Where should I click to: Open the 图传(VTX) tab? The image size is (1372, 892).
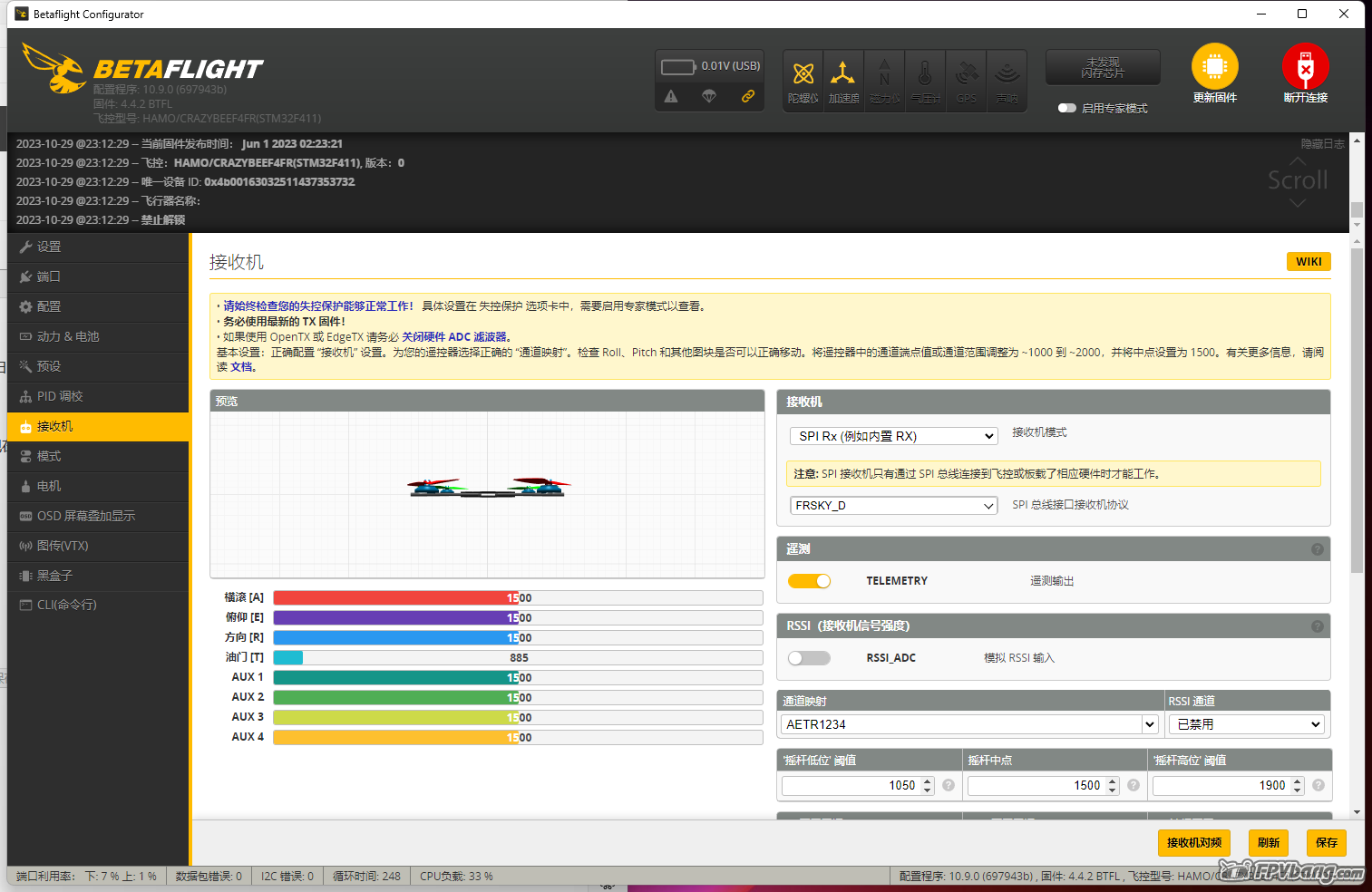point(98,546)
